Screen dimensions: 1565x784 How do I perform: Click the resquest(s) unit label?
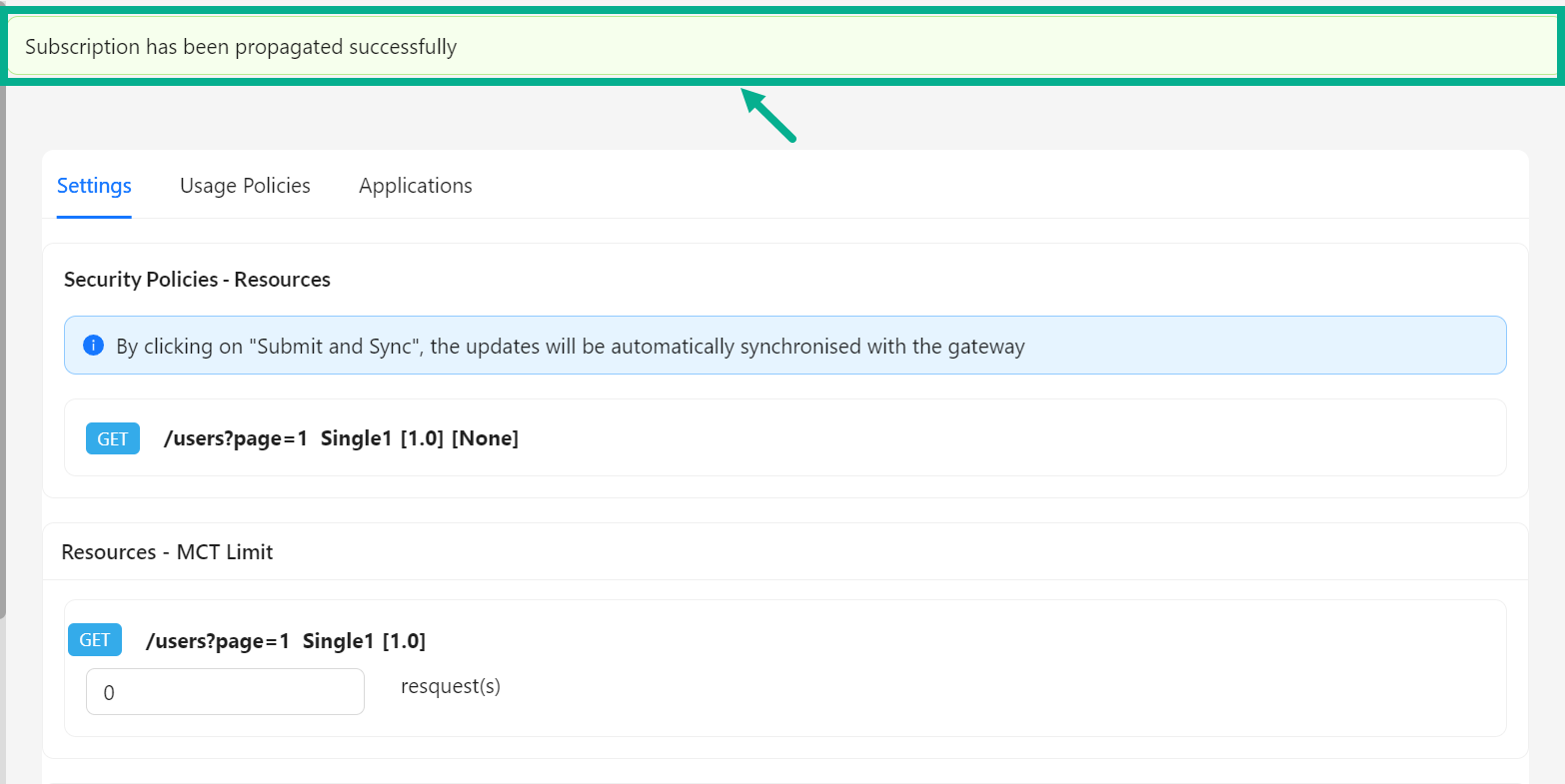coord(451,686)
